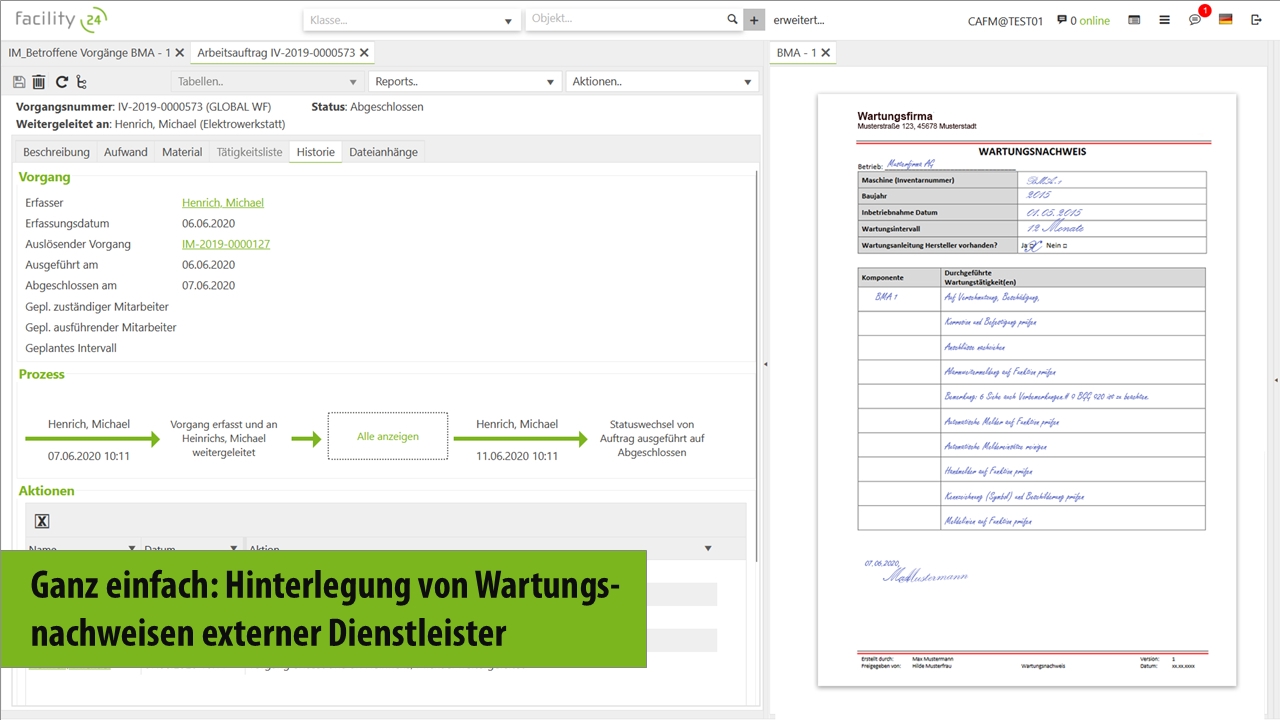Expand the side panel at the right edge arrow
The height and width of the screenshot is (720, 1280).
pyautogui.click(x=1276, y=380)
